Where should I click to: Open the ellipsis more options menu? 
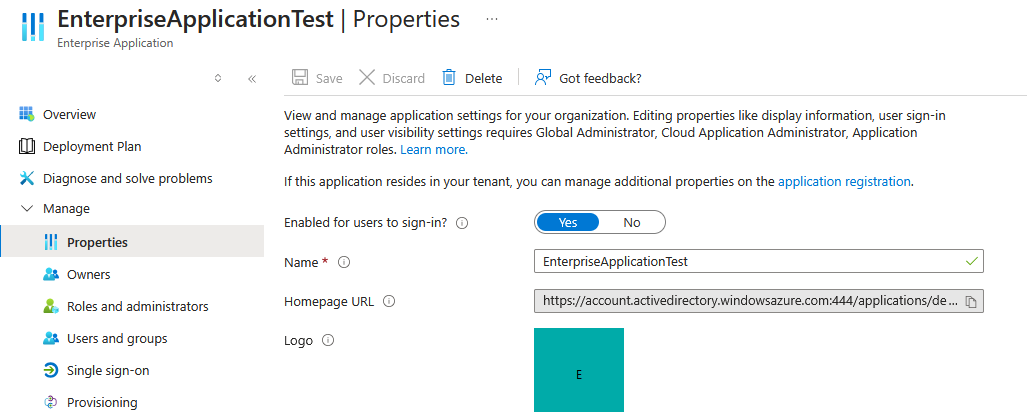click(x=492, y=20)
